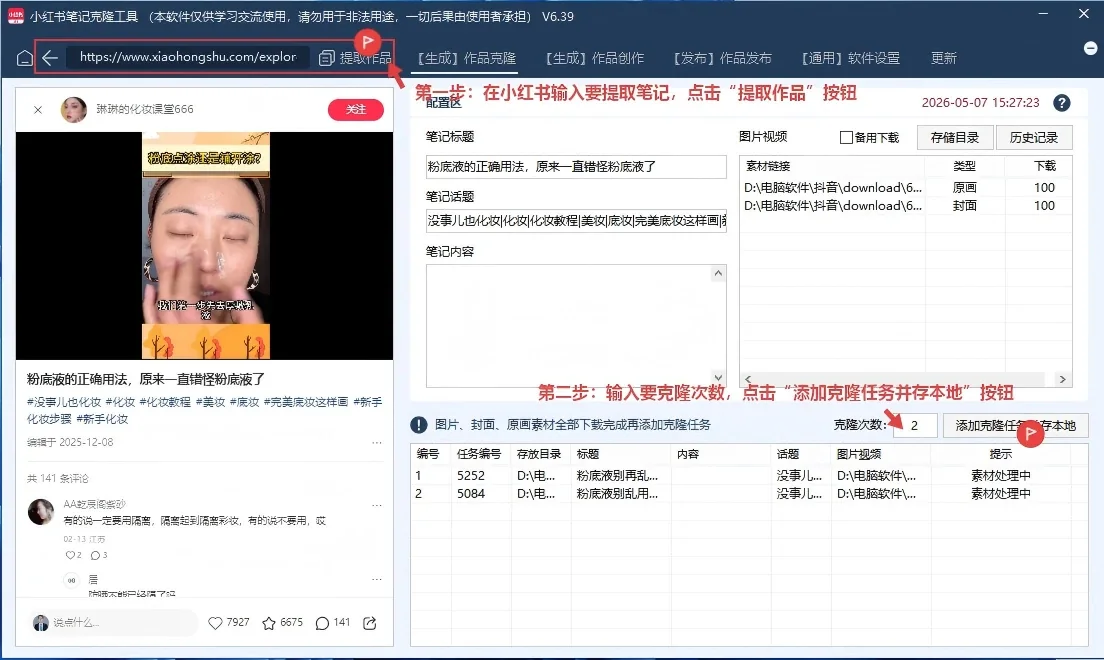Image resolution: width=1104 pixels, height=660 pixels.
Task: Edit the 笔记标题 text field
Action: click(x=576, y=167)
